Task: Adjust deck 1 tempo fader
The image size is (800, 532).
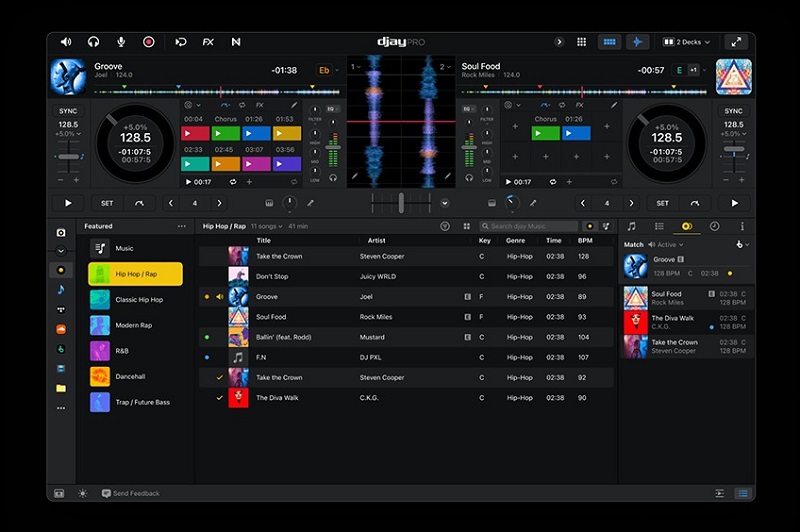Action: [x=68, y=157]
